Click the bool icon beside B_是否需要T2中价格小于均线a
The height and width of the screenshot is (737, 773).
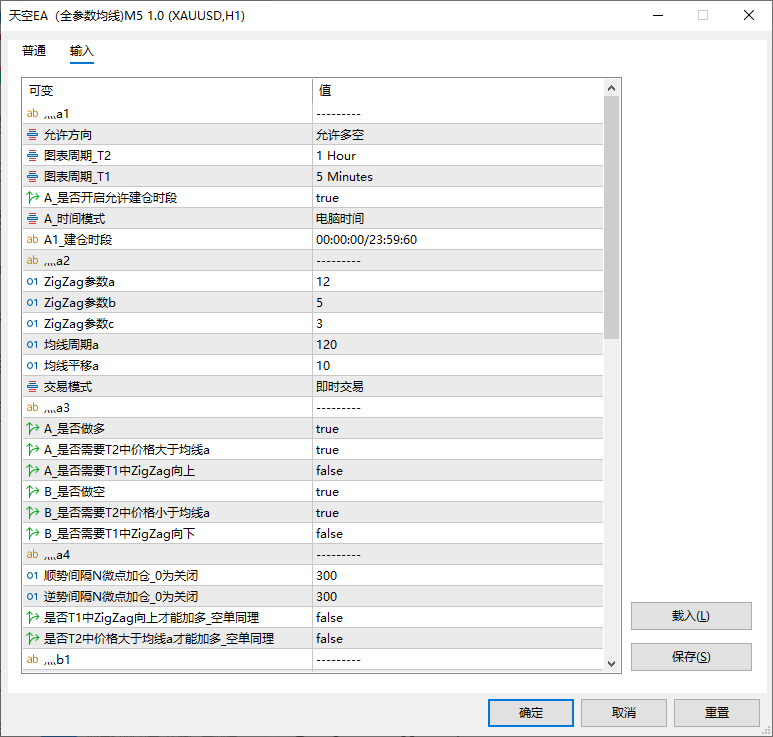pos(33,512)
